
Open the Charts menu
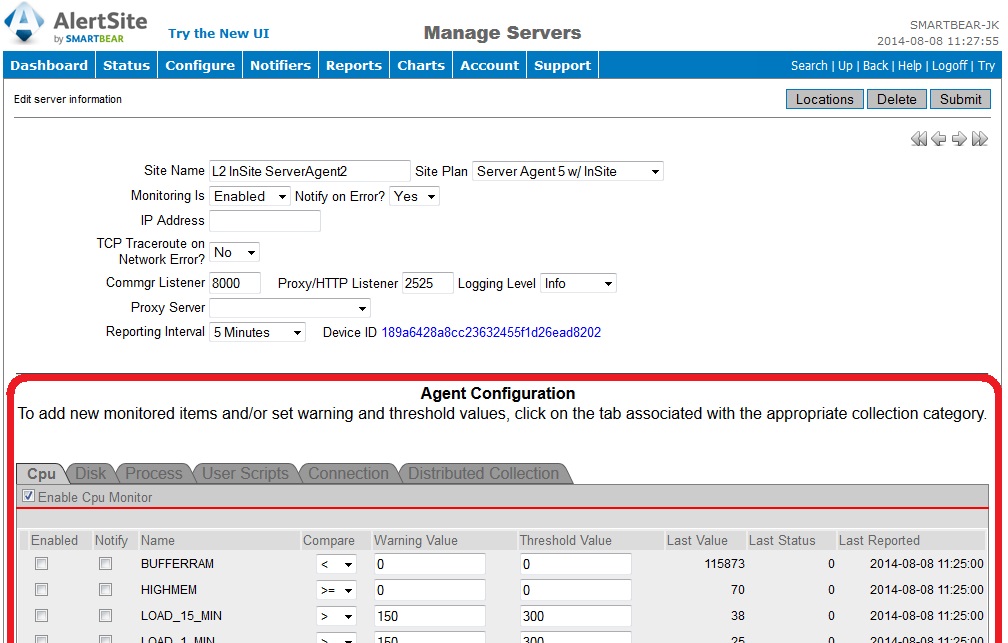(x=421, y=66)
